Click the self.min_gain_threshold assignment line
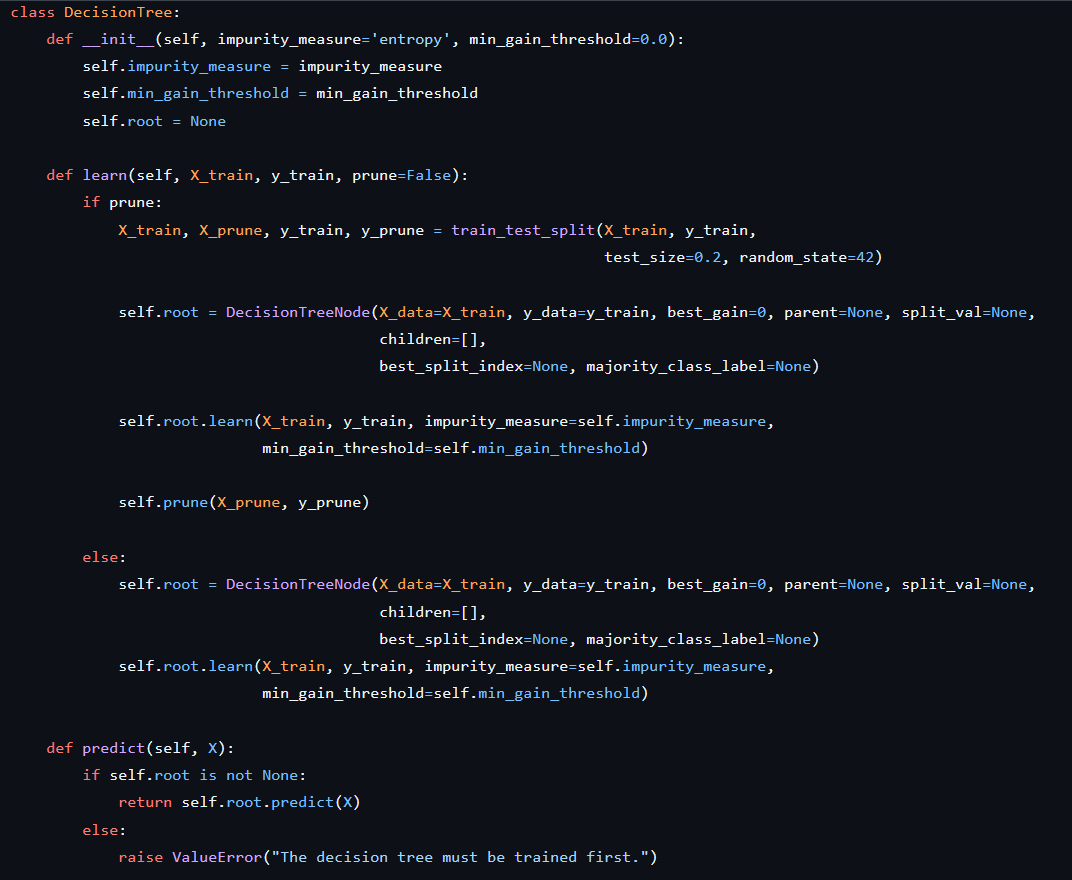1072x880 pixels. pyautogui.click(x=280, y=93)
